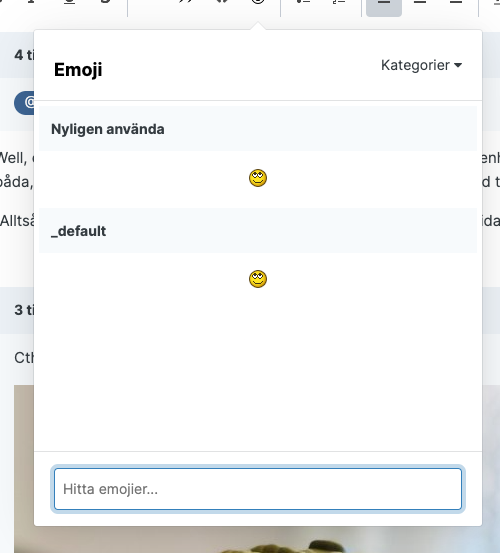The image size is (500, 553).
Task: Toggle underline formatting in toolbar
Action: coord(69,2)
